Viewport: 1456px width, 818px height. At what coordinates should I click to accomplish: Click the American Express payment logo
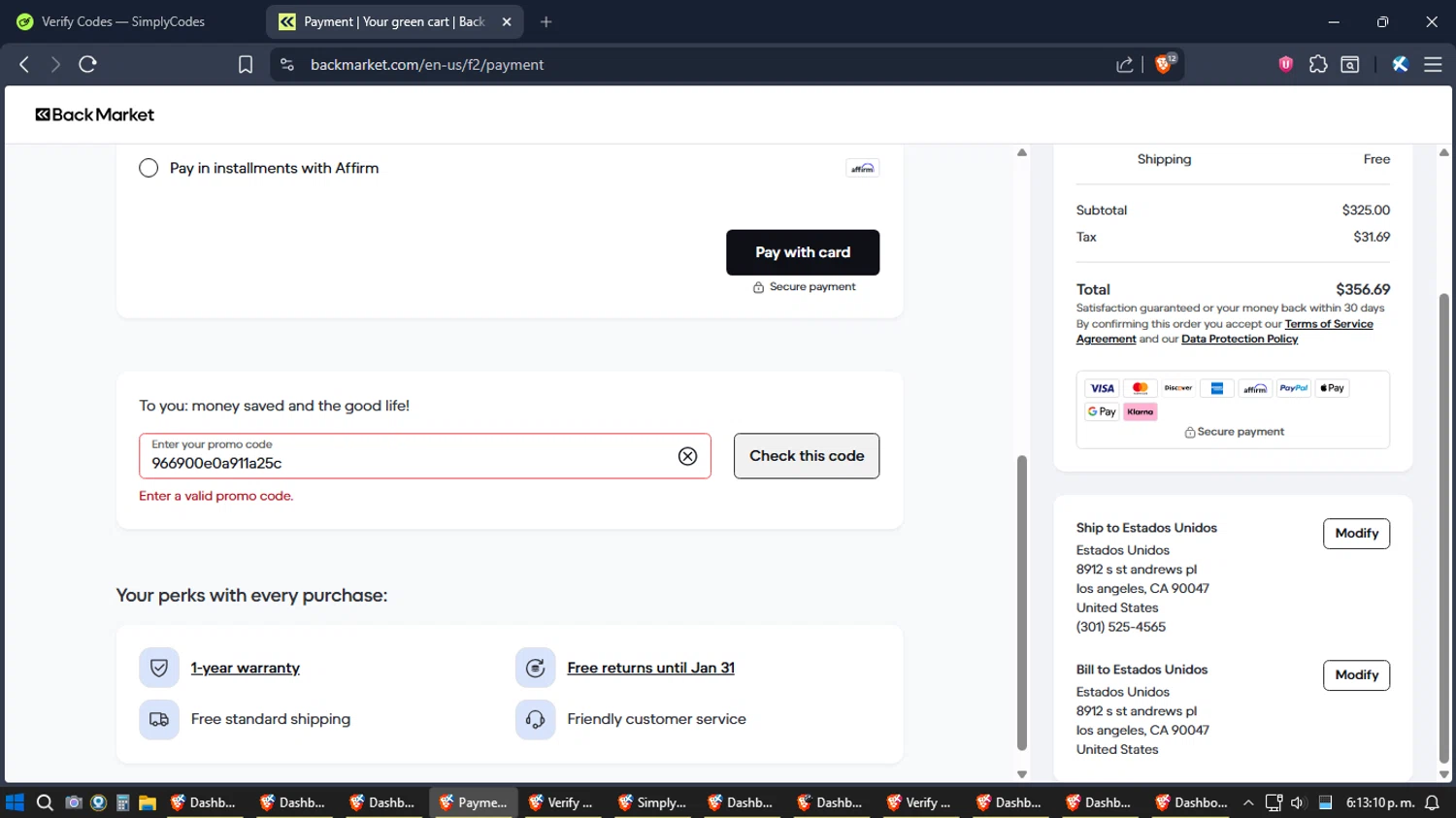(1217, 388)
